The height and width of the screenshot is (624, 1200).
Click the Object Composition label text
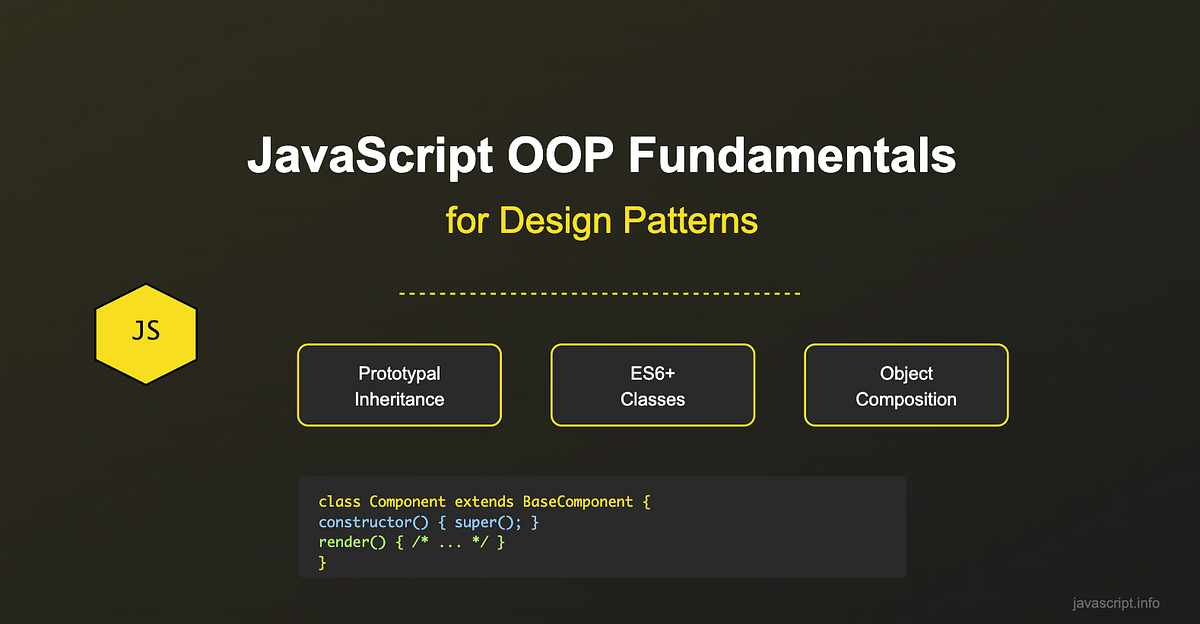pos(906,385)
